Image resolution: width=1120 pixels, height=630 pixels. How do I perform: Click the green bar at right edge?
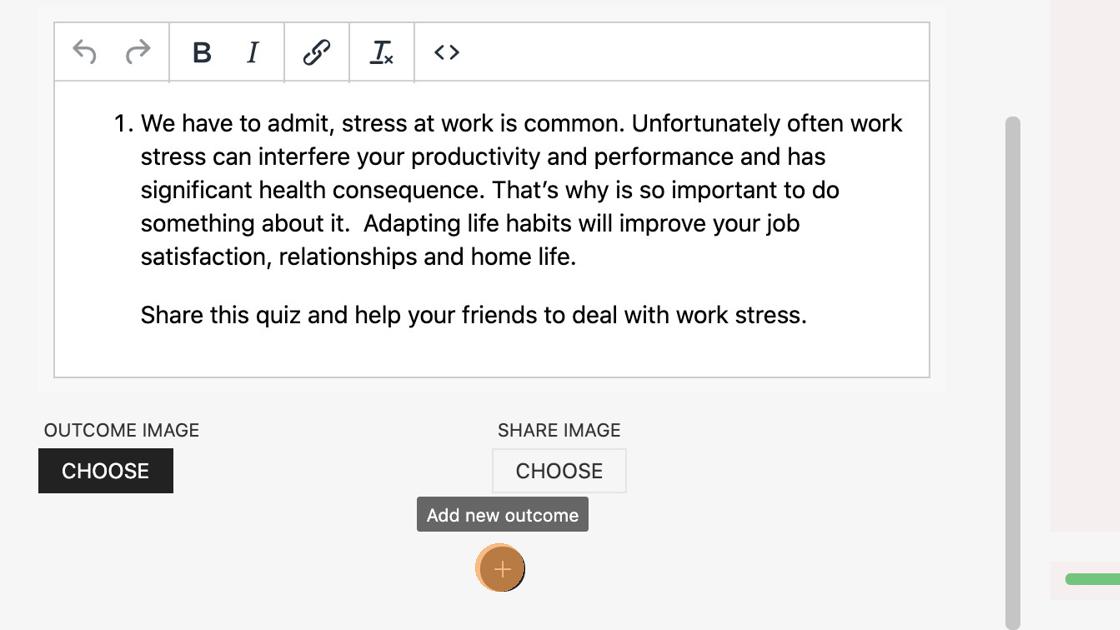[1092, 579]
